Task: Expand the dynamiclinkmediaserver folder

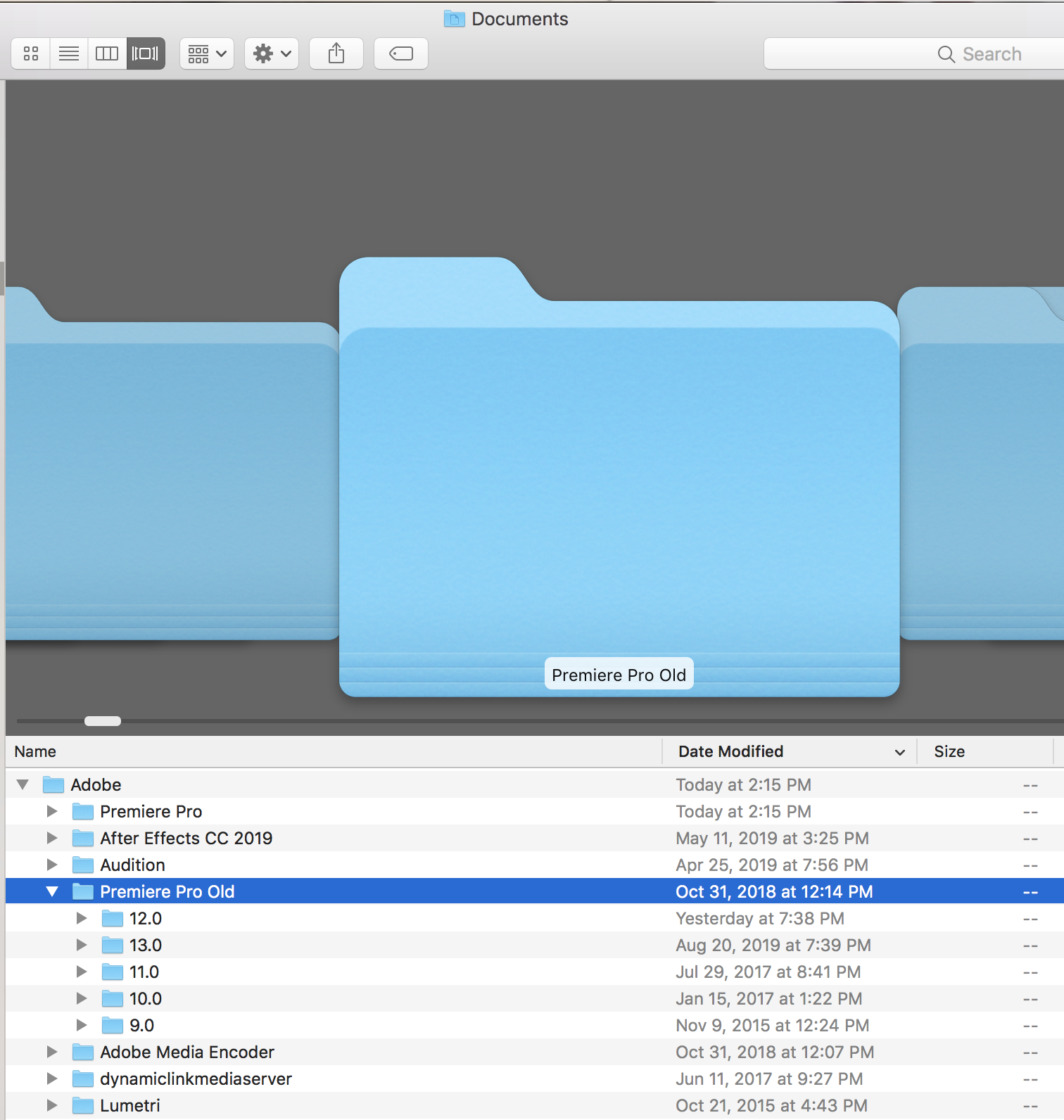Action: (52, 1078)
